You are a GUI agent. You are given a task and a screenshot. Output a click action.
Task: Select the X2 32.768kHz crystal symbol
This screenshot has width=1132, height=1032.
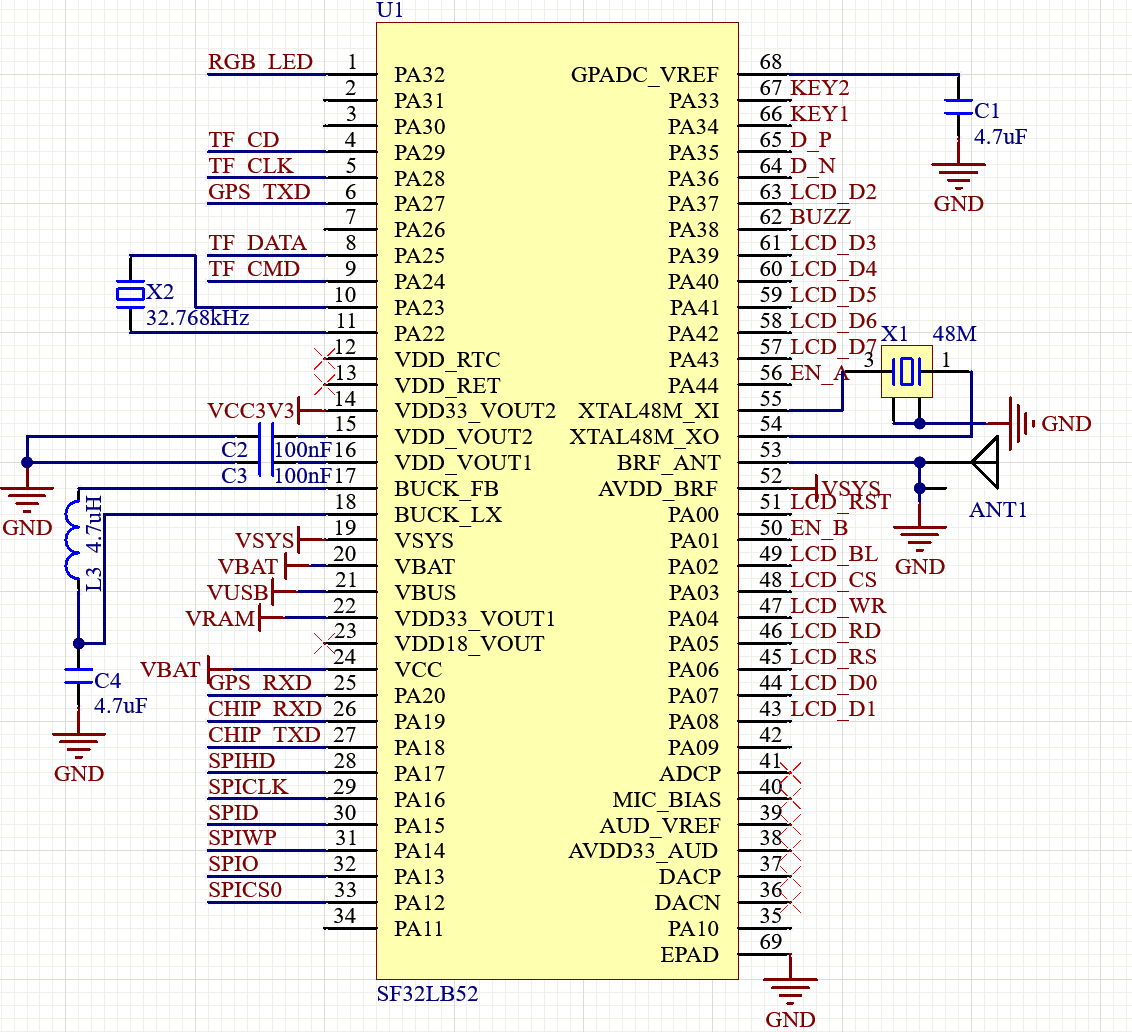click(130, 293)
